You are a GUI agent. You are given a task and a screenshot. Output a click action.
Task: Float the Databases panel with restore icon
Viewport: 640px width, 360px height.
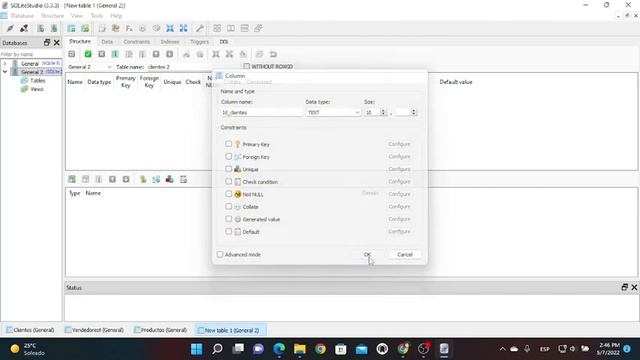(x=47, y=42)
